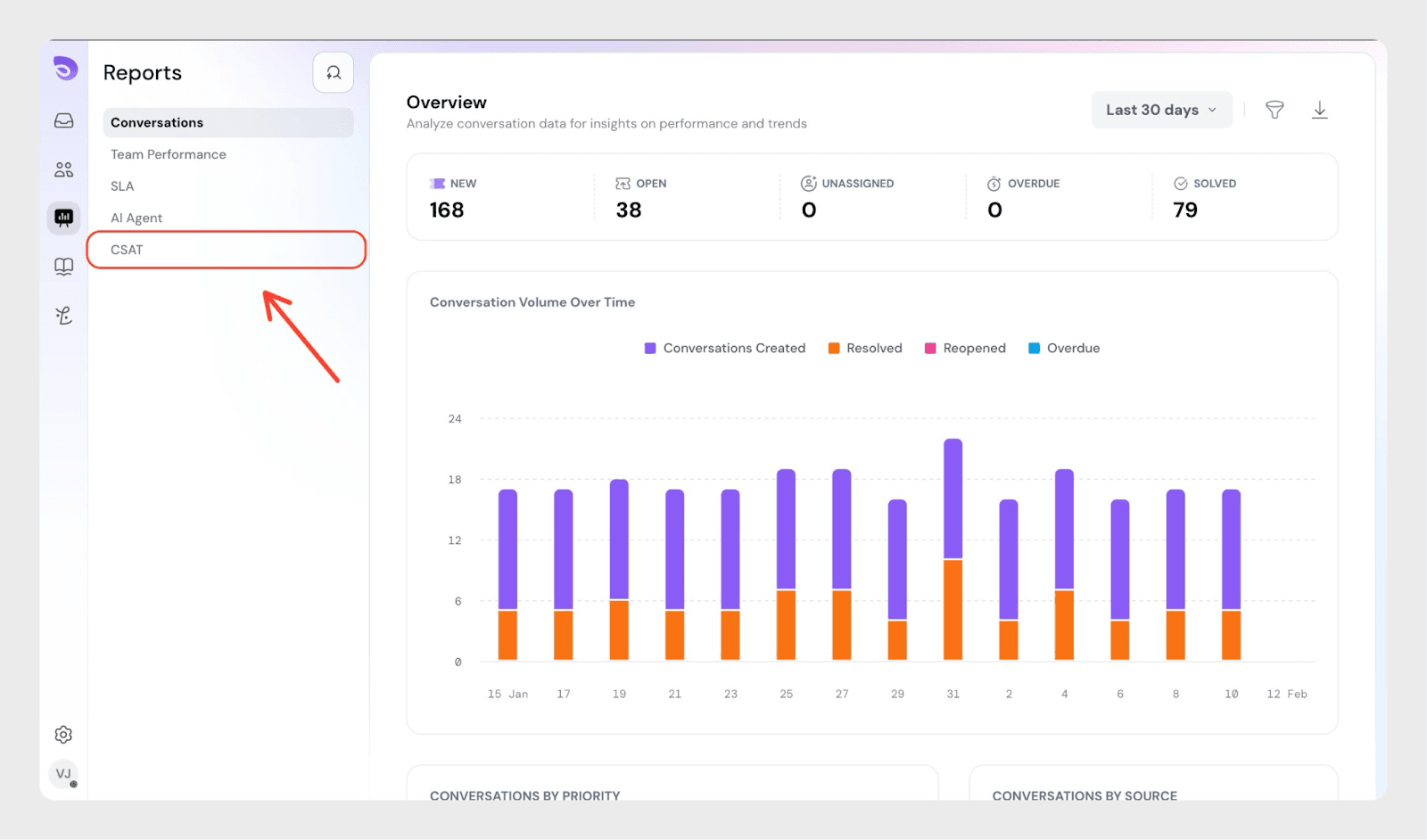Click the blue Overdue legend swatch

tap(1035, 349)
